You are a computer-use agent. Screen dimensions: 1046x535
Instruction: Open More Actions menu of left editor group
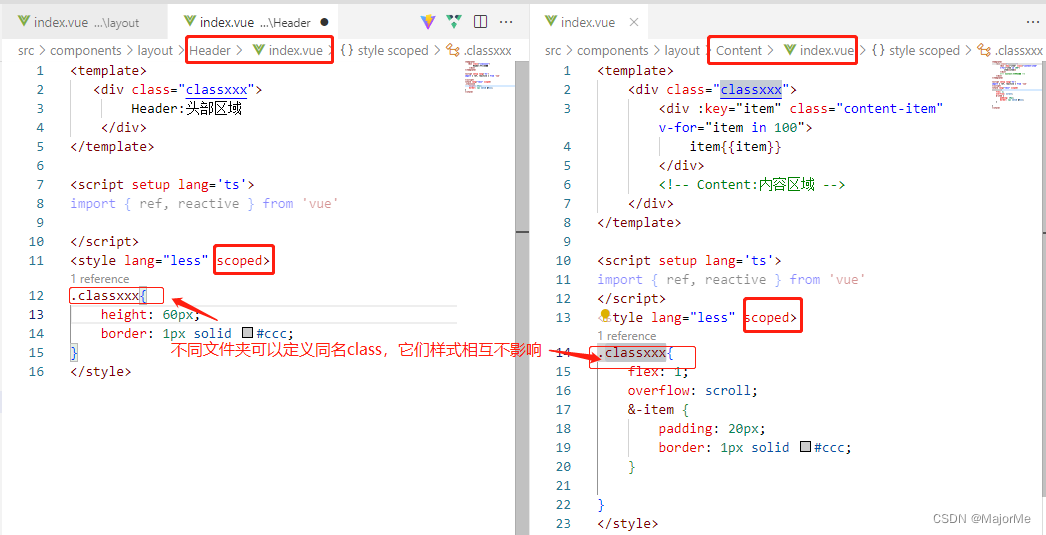pos(506,22)
